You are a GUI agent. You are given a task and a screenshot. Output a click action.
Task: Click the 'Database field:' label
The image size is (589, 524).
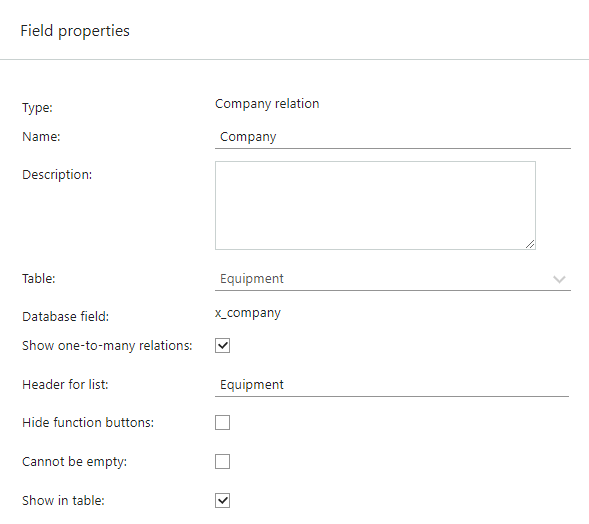[x=65, y=317]
